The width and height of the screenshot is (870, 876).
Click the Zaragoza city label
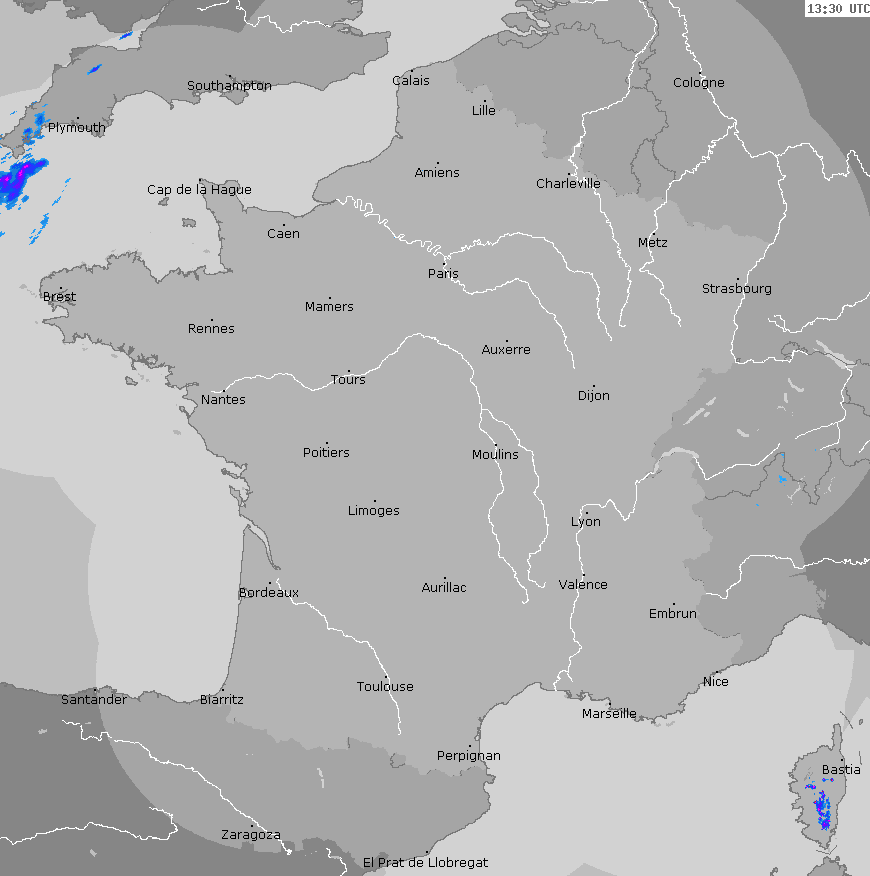(250, 834)
